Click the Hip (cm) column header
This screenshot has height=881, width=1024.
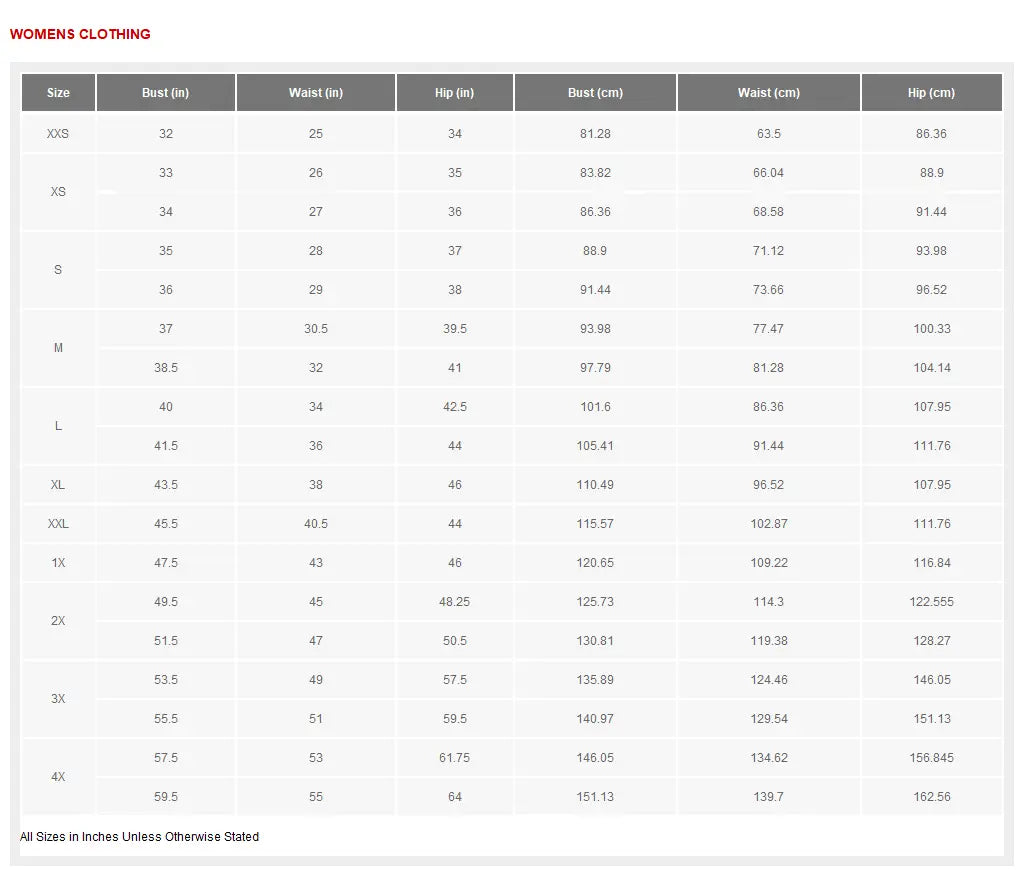931,93
